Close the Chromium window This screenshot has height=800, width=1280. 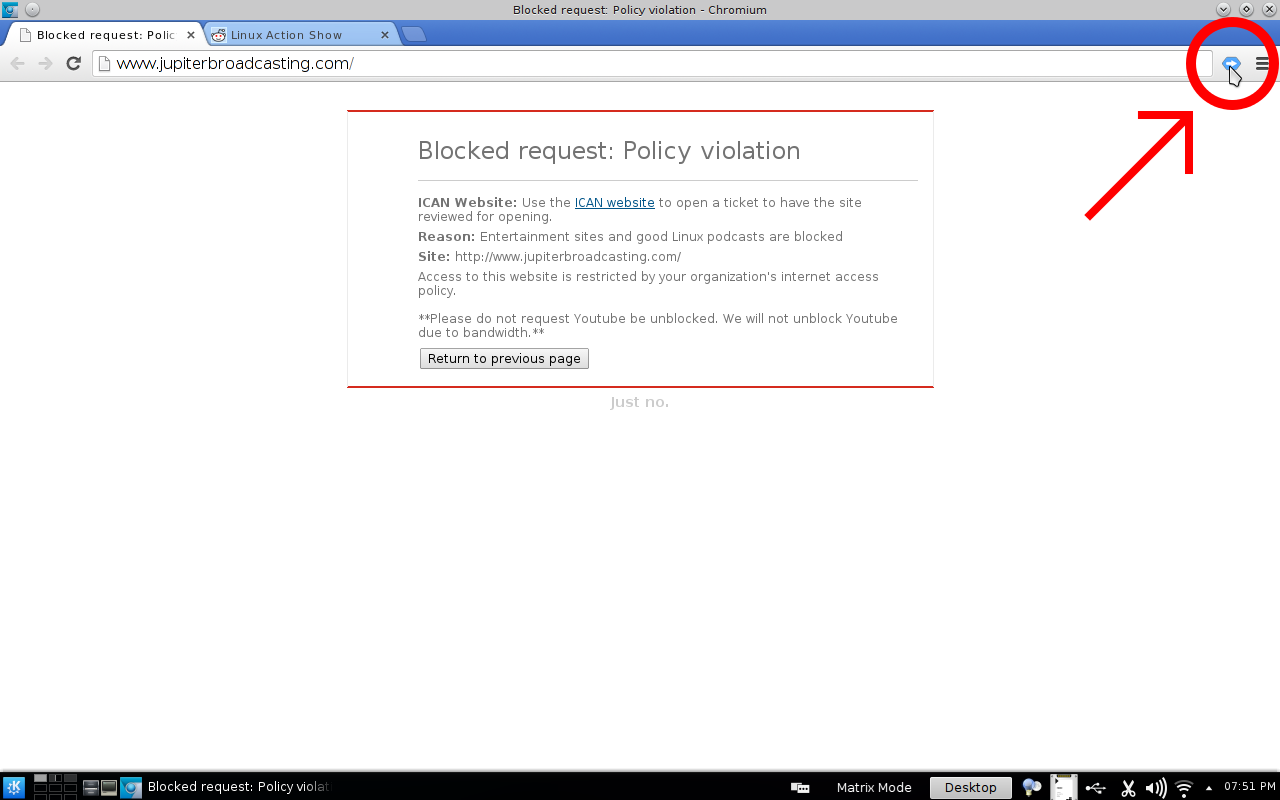pos(1268,10)
